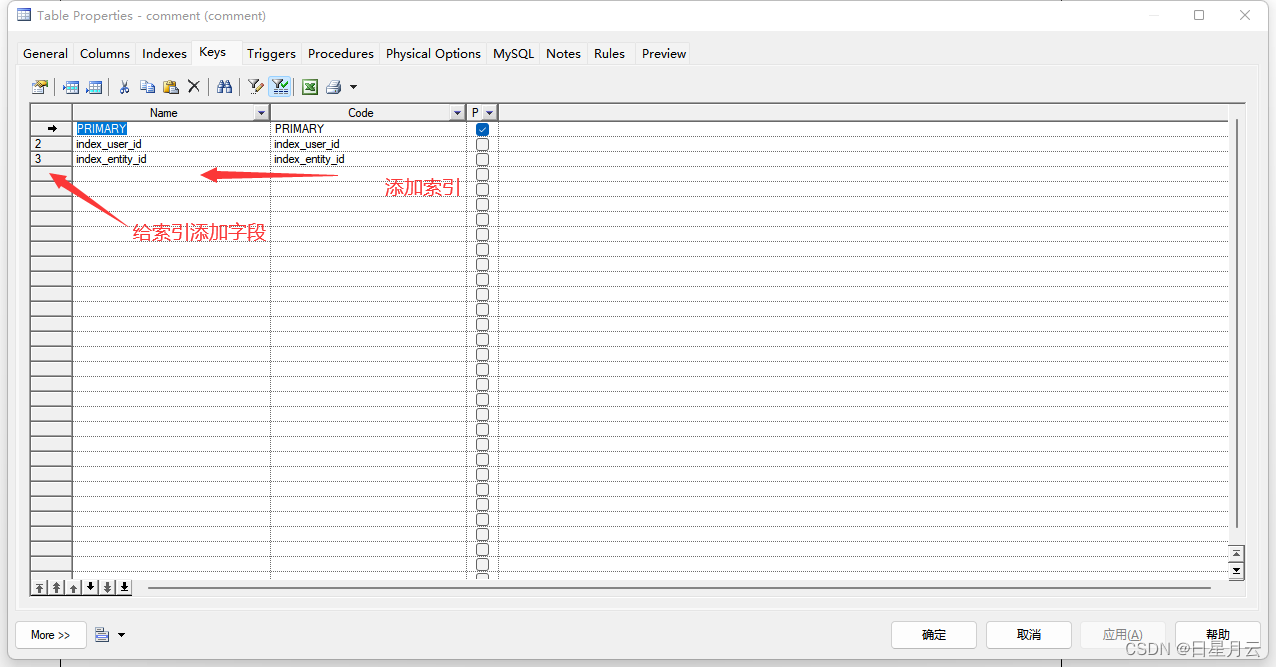The height and width of the screenshot is (667, 1276).
Task: Select the index_entity_id code cell
Action: [368, 159]
